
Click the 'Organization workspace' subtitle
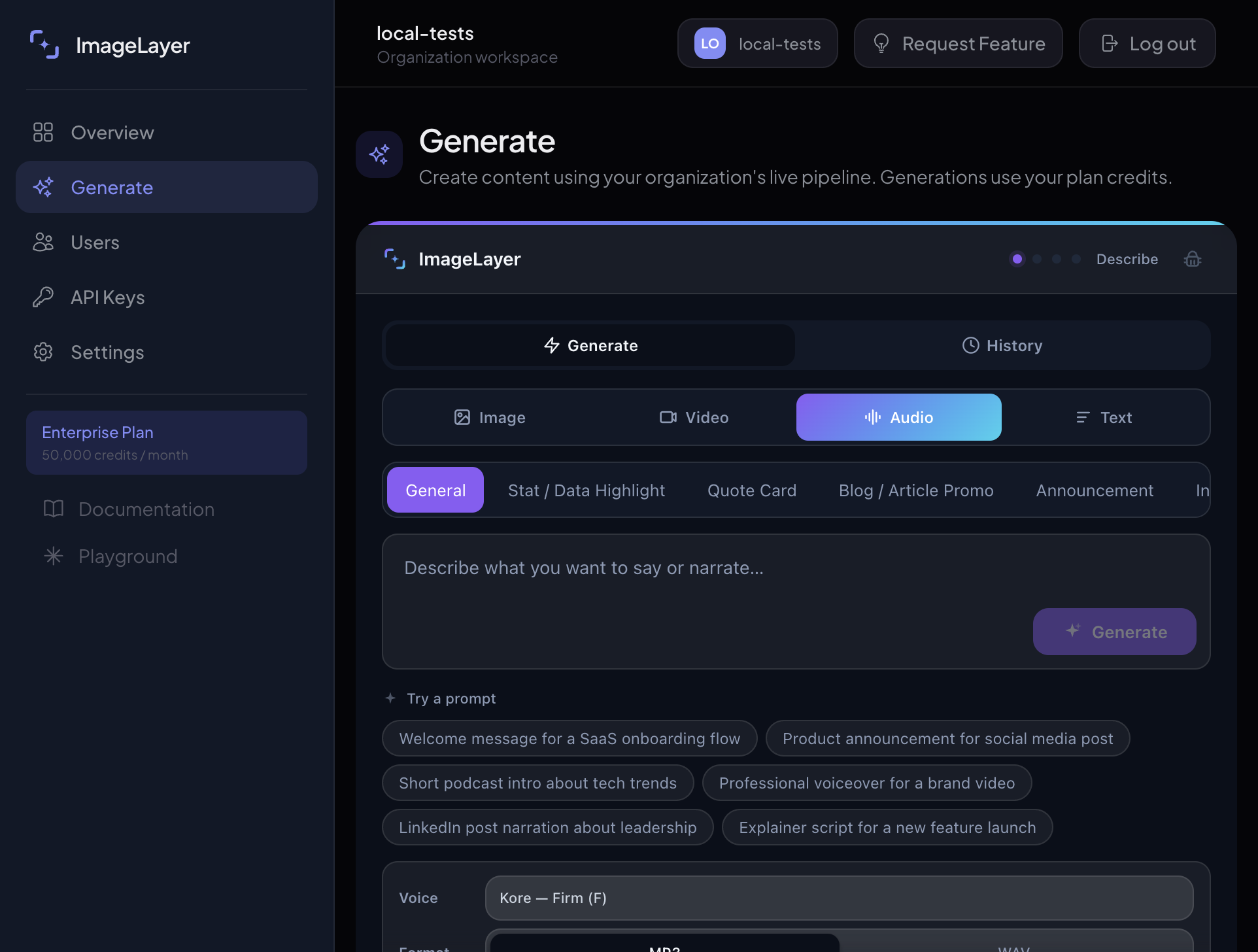coord(467,58)
